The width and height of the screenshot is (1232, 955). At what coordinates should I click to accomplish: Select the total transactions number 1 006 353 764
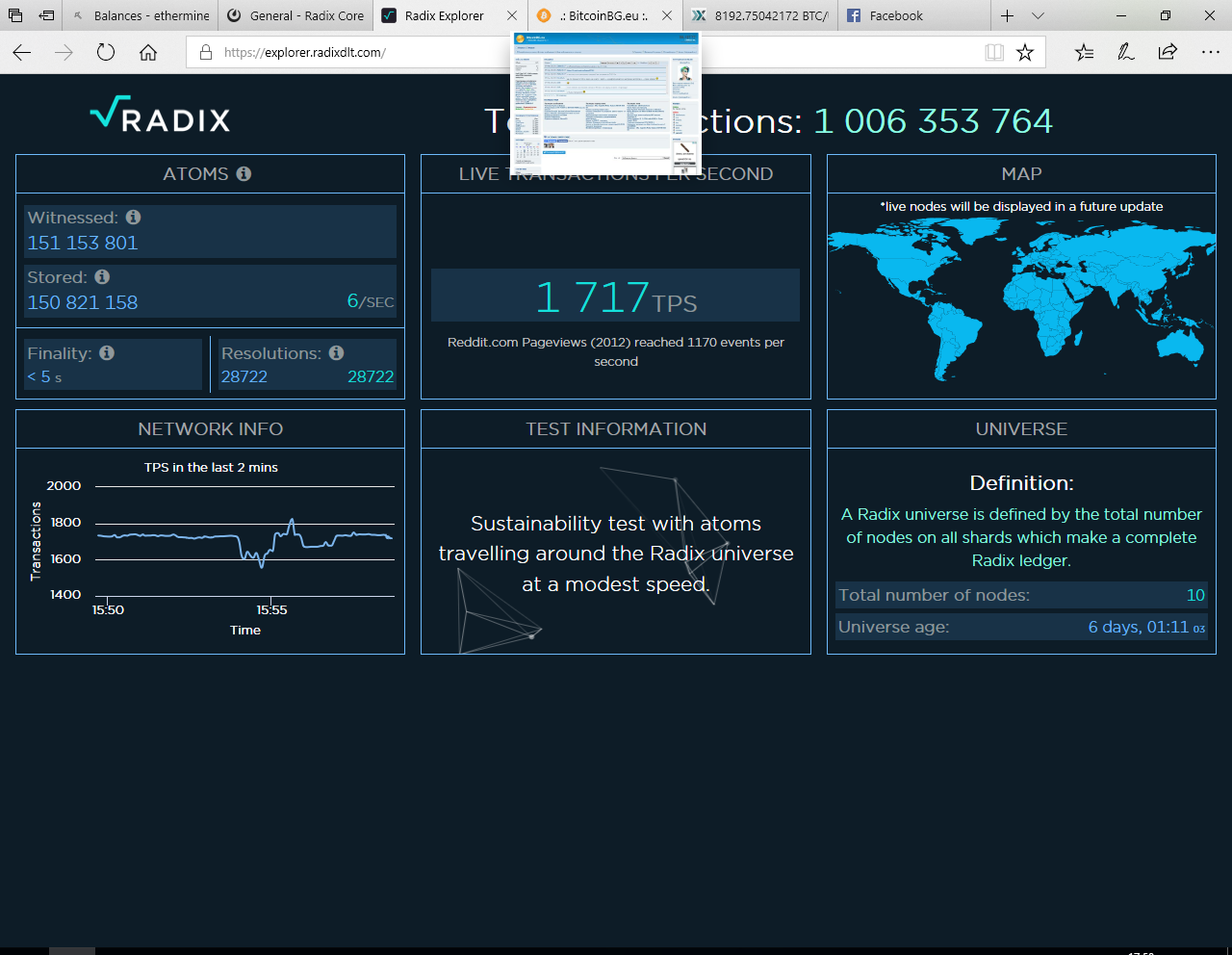pyautogui.click(x=933, y=120)
